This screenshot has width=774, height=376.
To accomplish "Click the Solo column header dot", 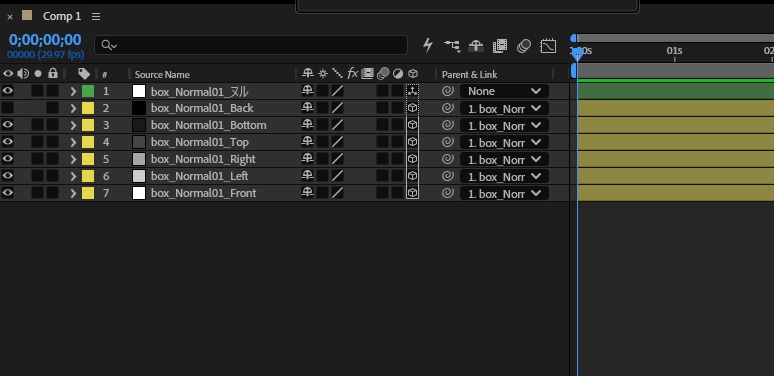I will tap(38, 74).
